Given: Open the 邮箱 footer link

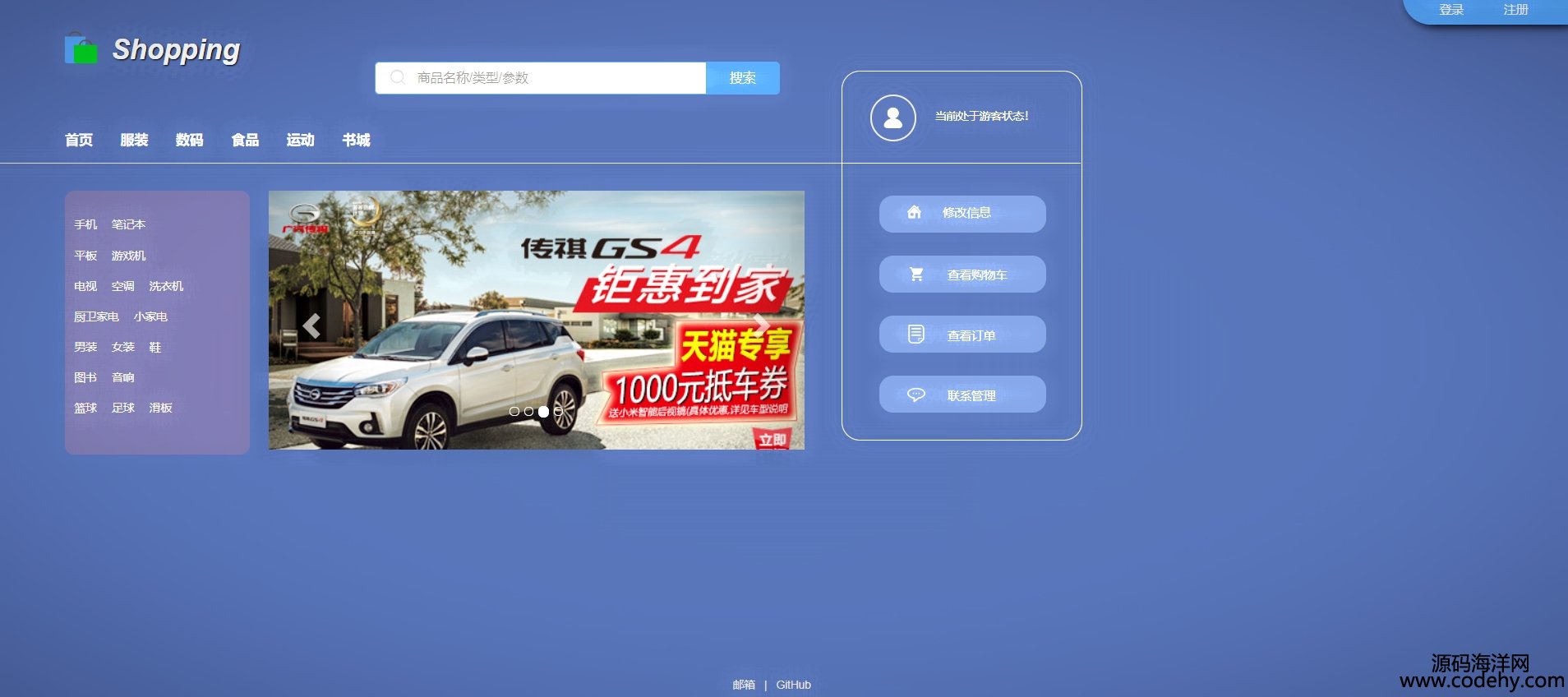Looking at the screenshot, I should click(744, 685).
